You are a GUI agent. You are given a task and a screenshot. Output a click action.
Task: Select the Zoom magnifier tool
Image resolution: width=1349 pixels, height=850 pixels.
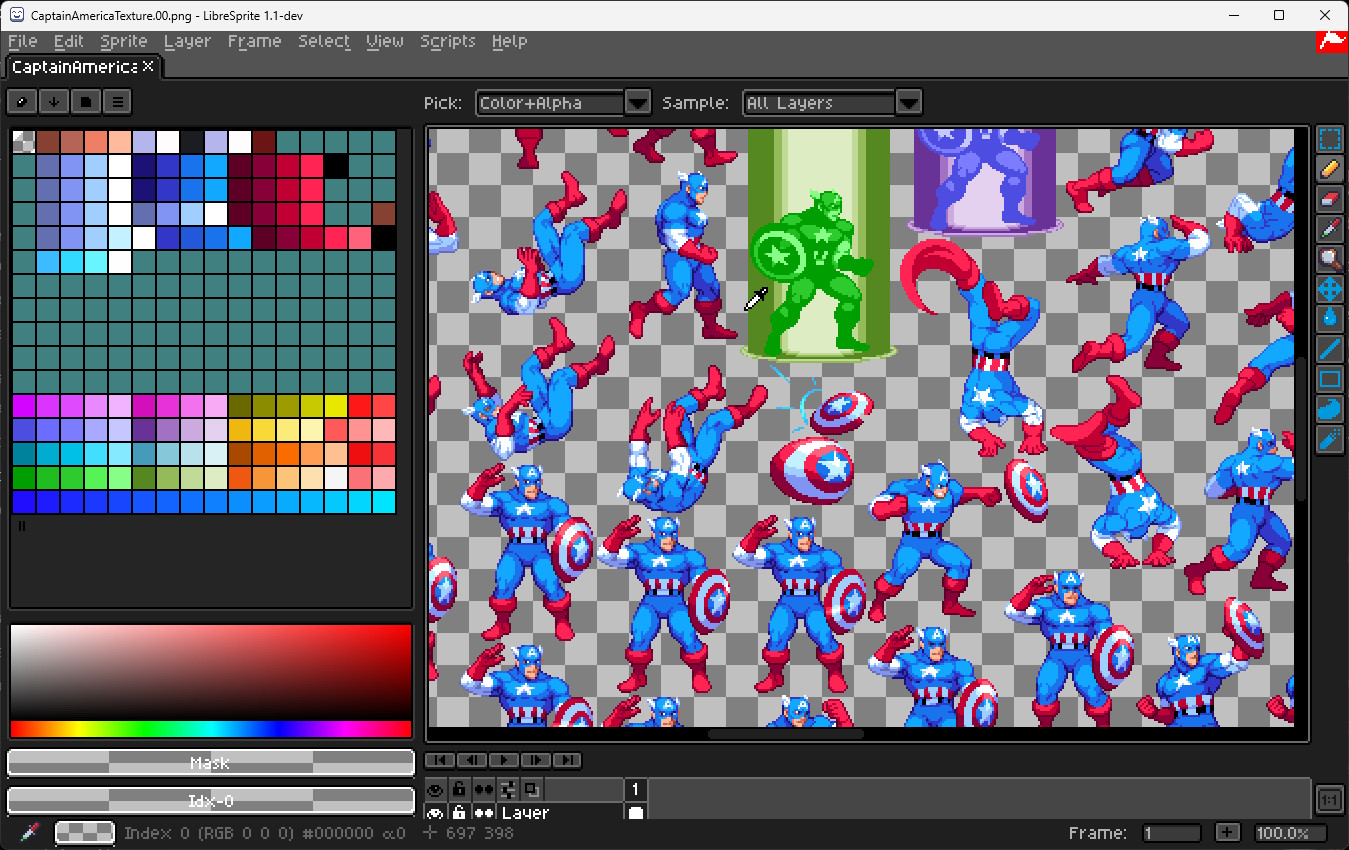pyautogui.click(x=1329, y=259)
